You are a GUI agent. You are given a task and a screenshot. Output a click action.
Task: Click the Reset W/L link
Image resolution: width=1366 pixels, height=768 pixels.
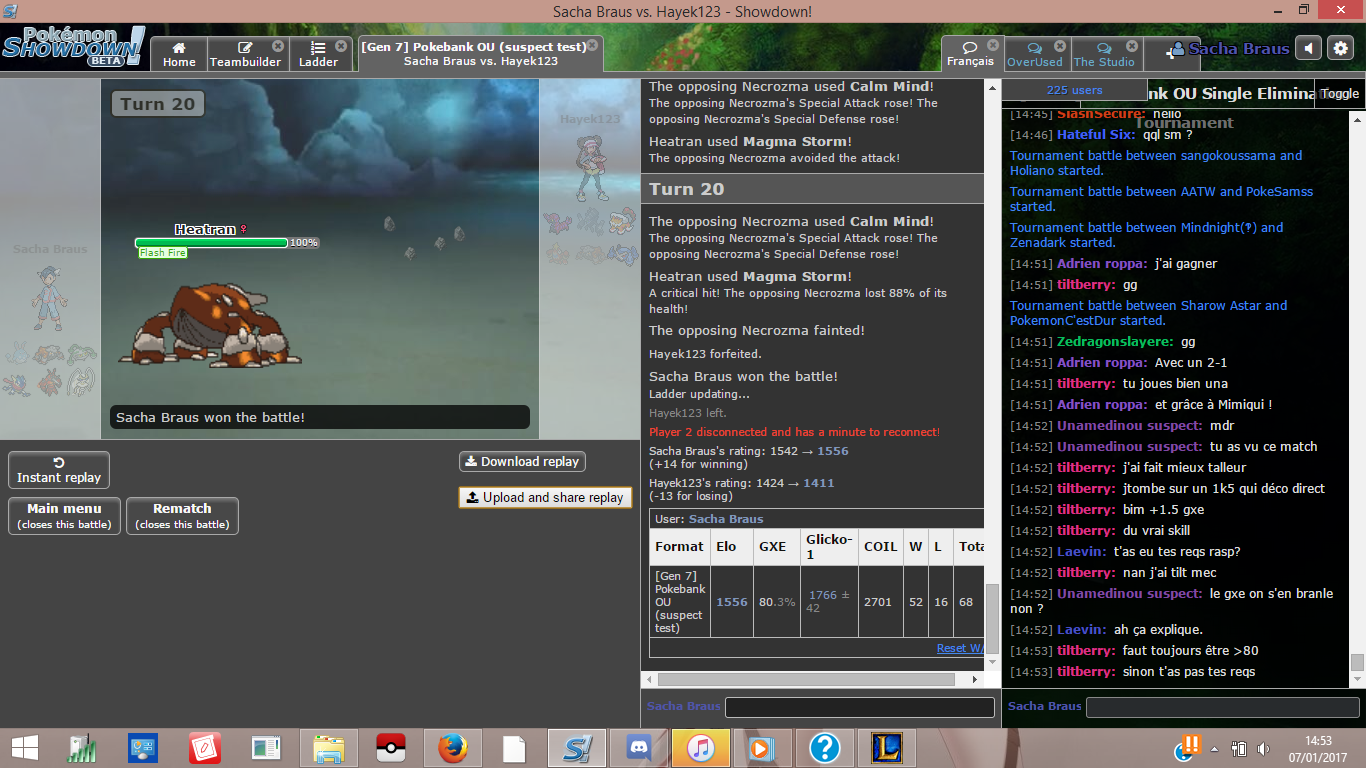click(x=961, y=648)
